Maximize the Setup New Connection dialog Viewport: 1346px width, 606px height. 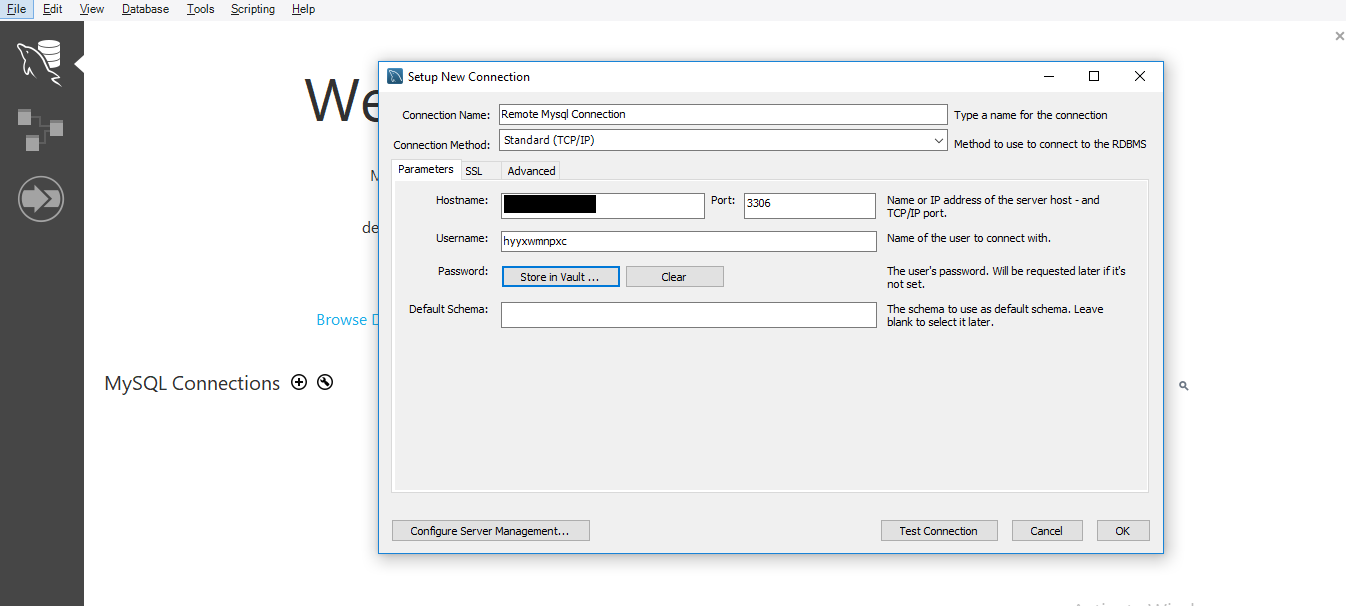(x=1093, y=76)
